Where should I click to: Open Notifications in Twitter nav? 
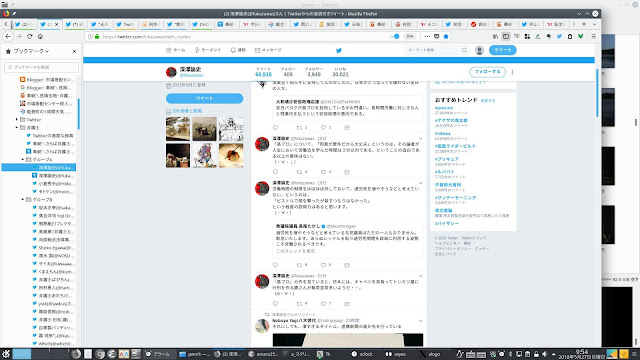coord(238,50)
